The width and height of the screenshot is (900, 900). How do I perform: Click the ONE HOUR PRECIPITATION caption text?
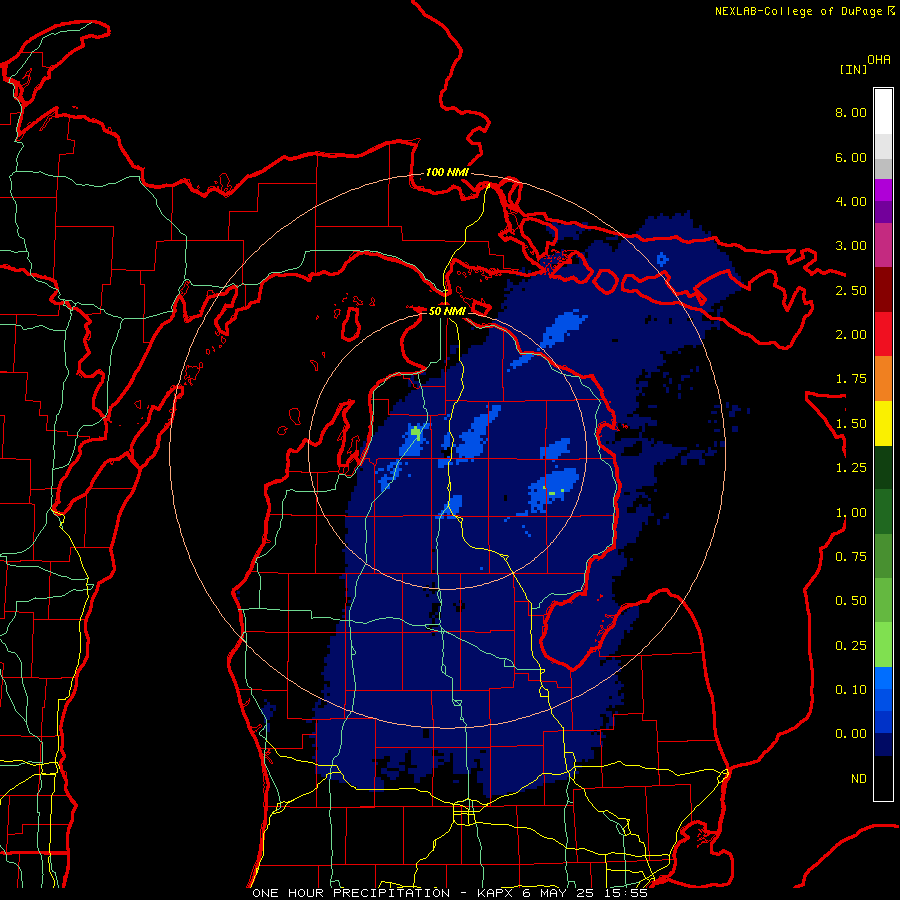click(351, 893)
